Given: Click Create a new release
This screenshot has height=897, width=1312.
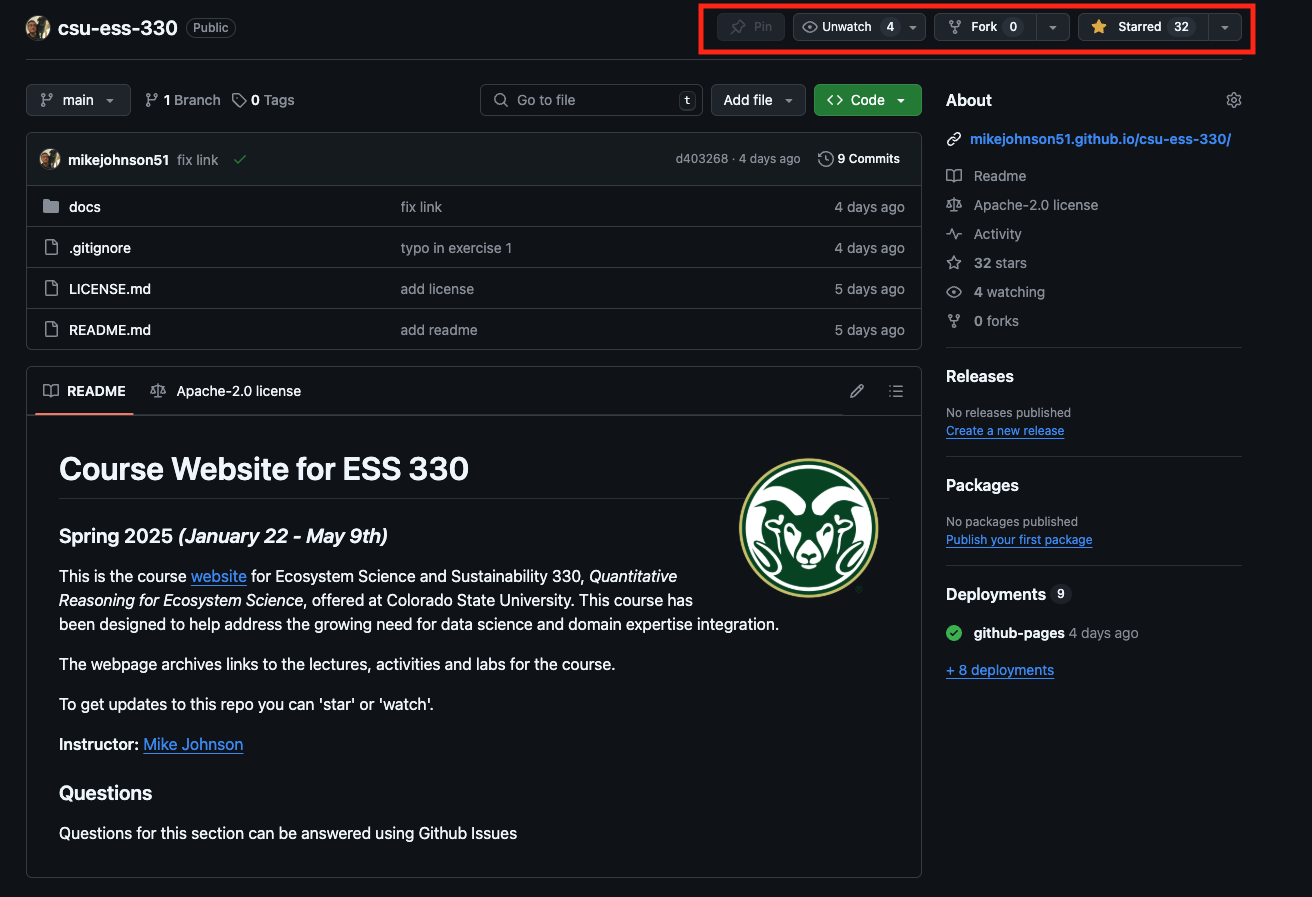Looking at the screenshot, I should pyautogui.click(x=1005, y=431).
